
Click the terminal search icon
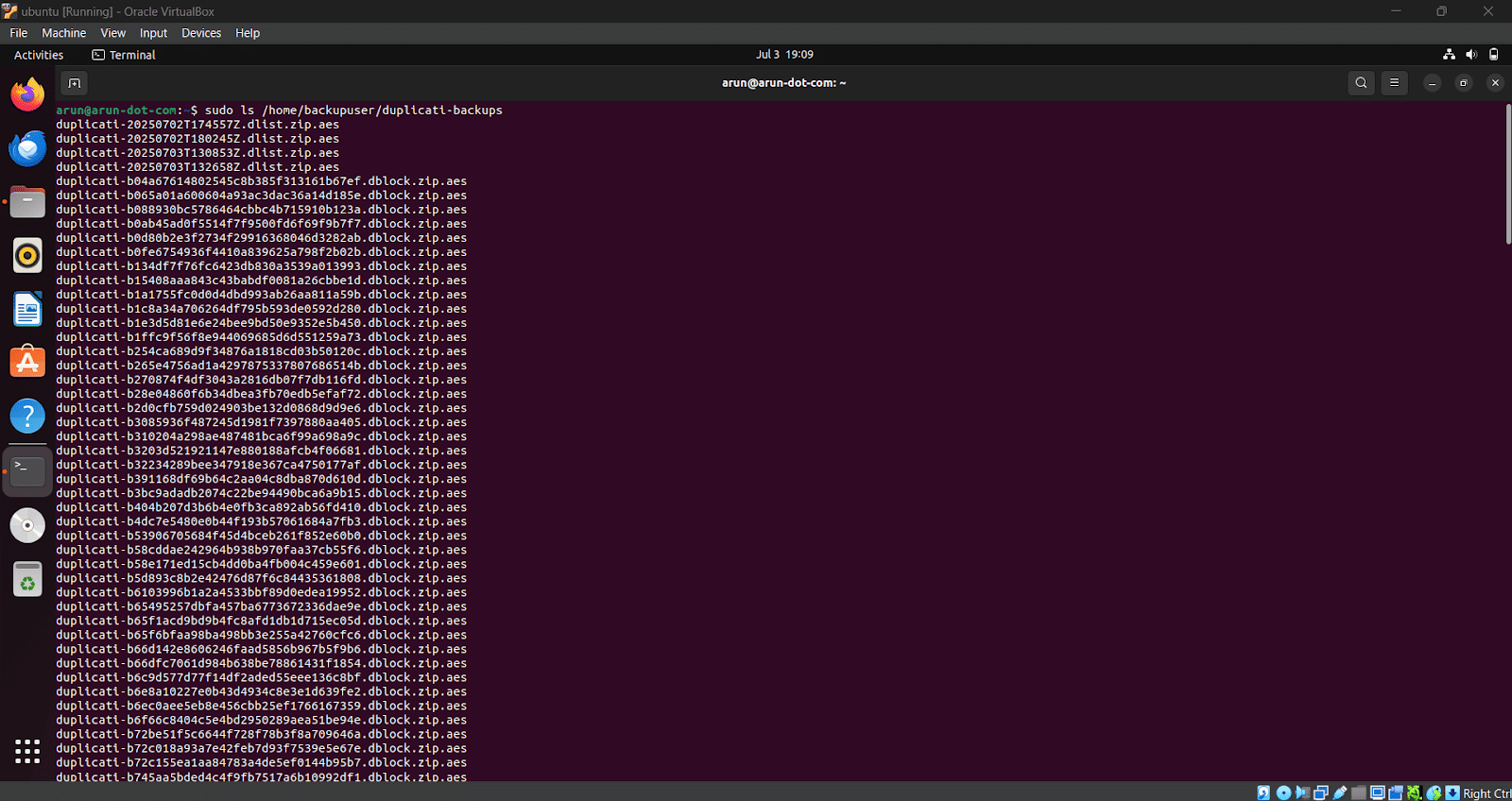pyautogui.click(x=1361, y=83)
